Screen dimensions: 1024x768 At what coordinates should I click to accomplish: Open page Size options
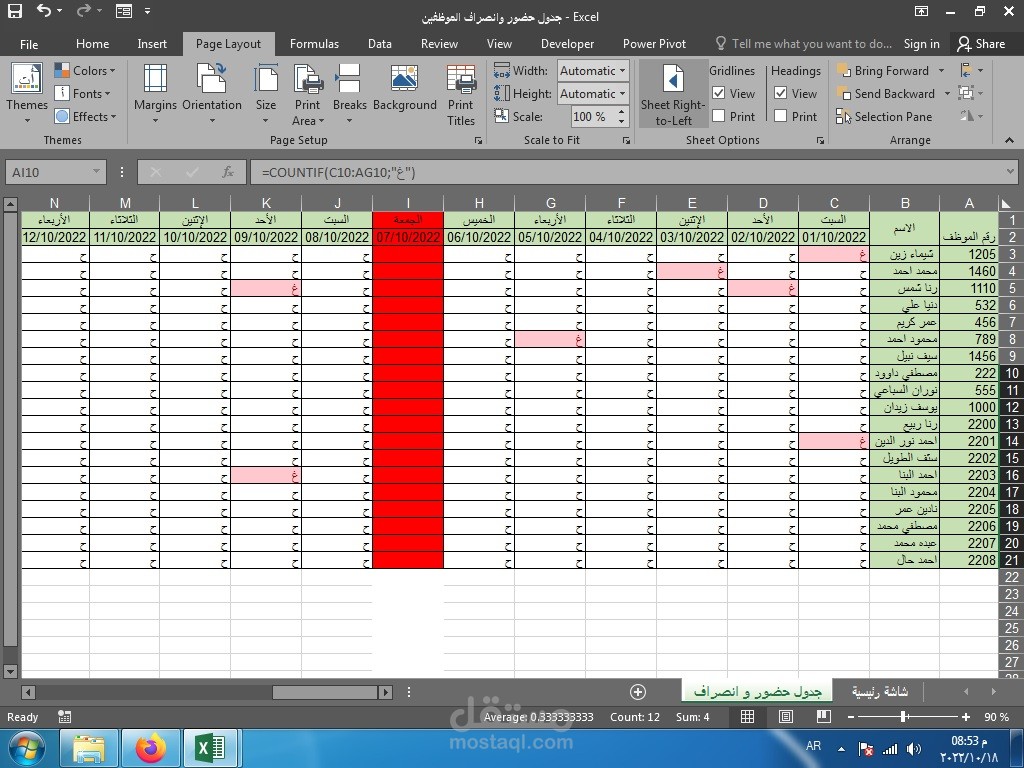point(265,93)
